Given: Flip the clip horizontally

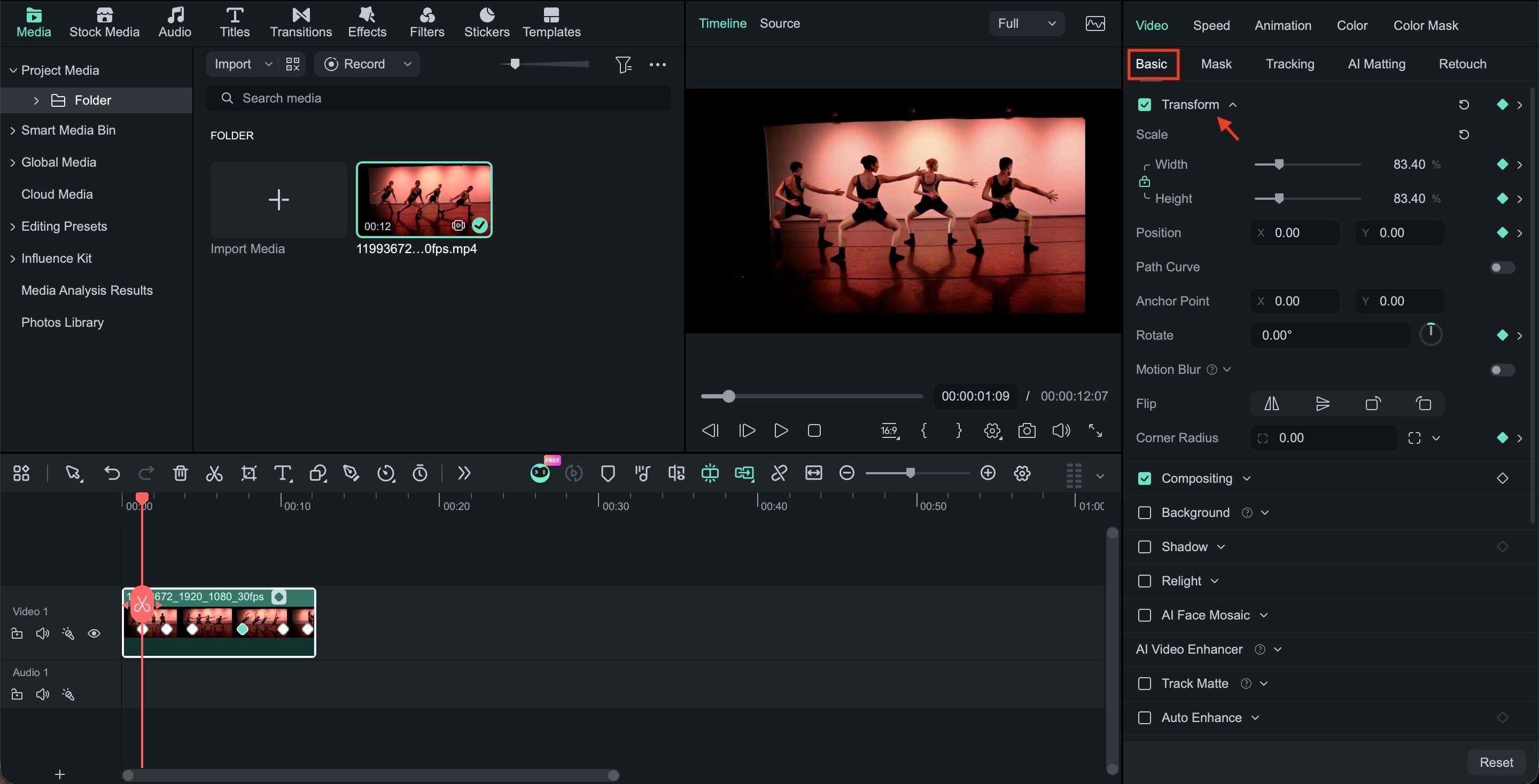Looking at the screenshot, I should pyautogui.click(x=1271, y=404).
